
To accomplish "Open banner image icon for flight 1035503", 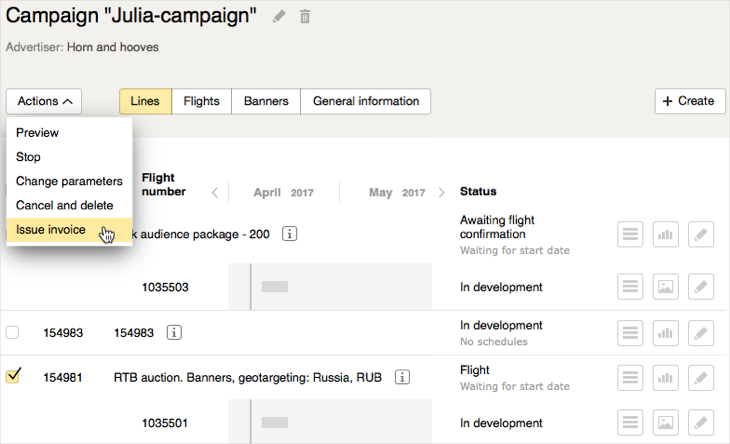I will (x=665, y=287).
